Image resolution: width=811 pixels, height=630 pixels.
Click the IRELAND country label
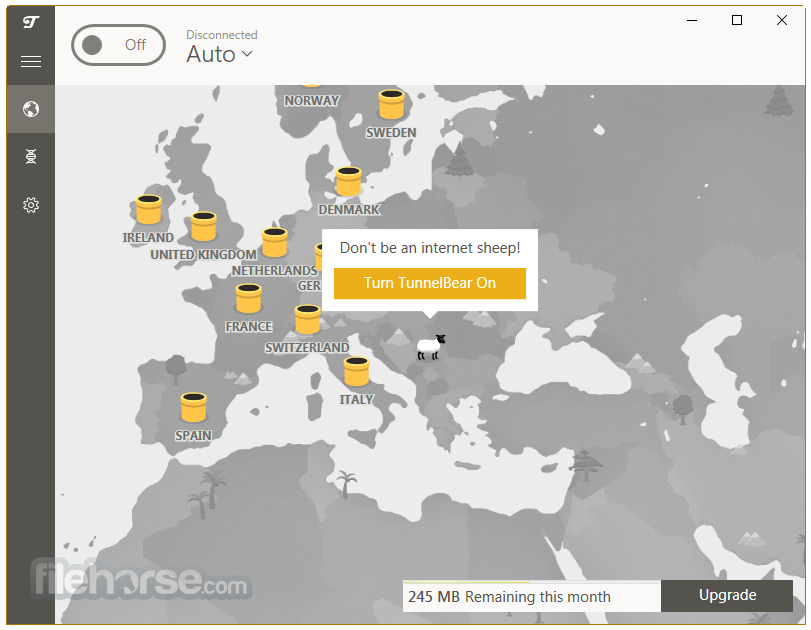tap(148, 237)
